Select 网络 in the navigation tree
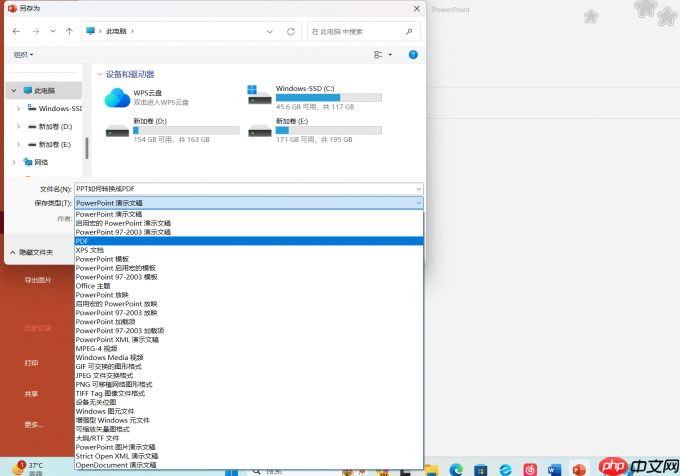The width and height of the screenshot is (680, 476). coord(36,162)
